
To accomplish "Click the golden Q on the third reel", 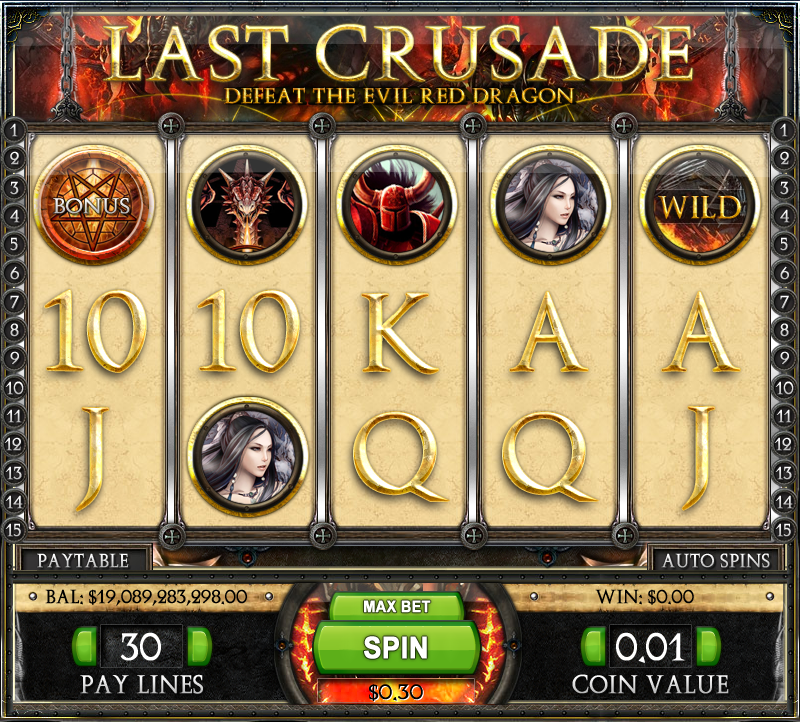I will (x=399, y=457).
